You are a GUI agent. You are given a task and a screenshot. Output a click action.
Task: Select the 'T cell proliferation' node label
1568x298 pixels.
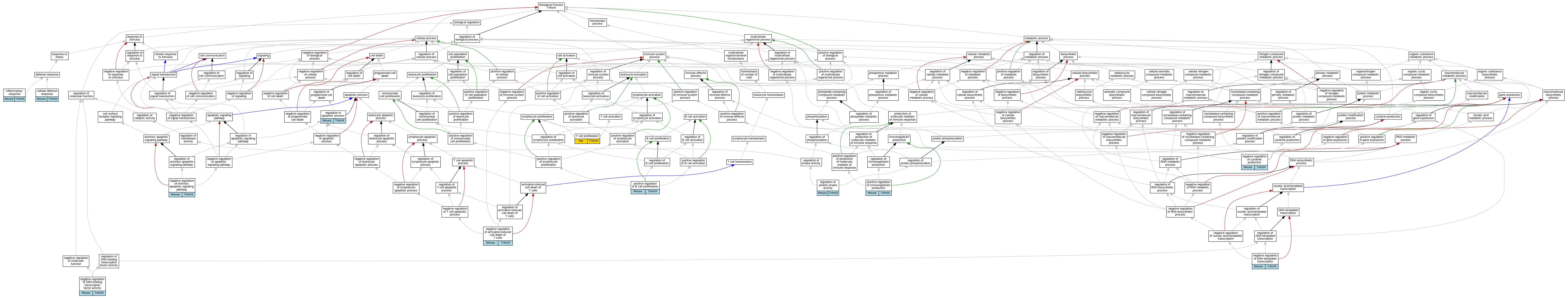[587, 136]
